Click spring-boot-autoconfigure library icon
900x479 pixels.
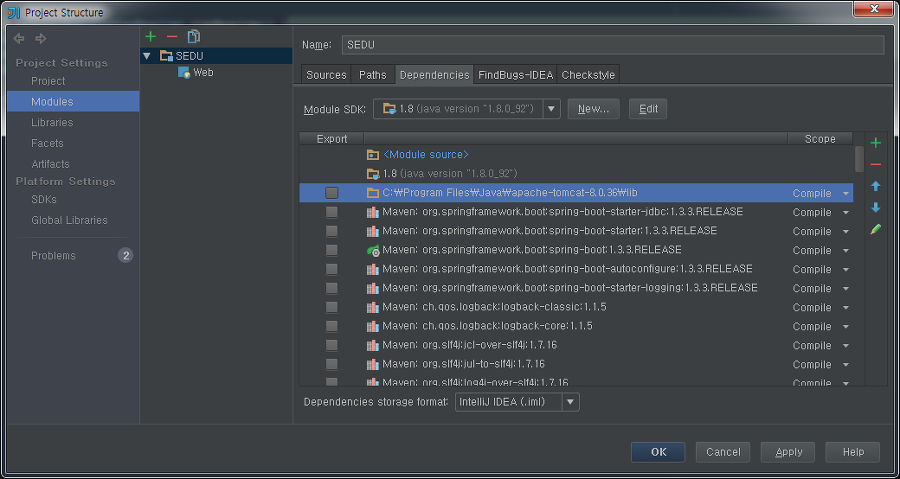pos(373,269)
